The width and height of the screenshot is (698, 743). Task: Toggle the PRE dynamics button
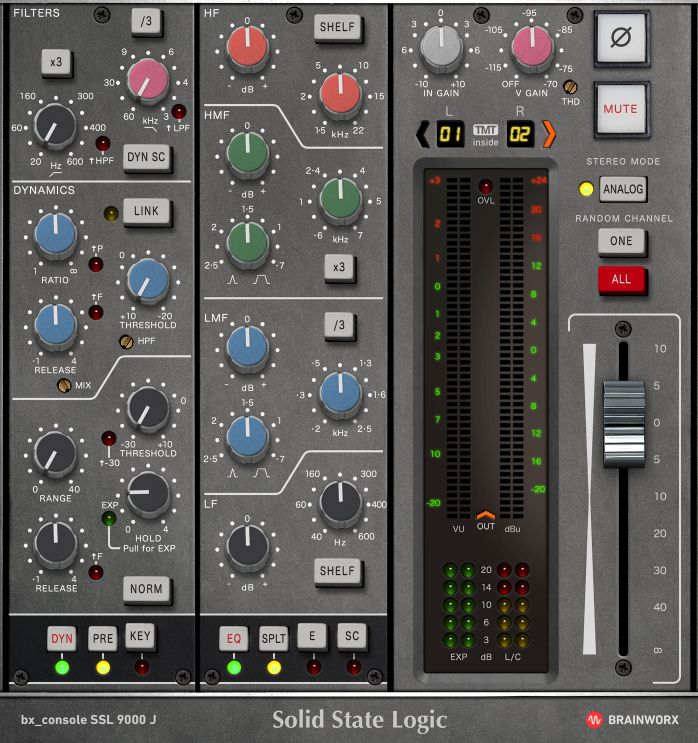coord(103,638)
